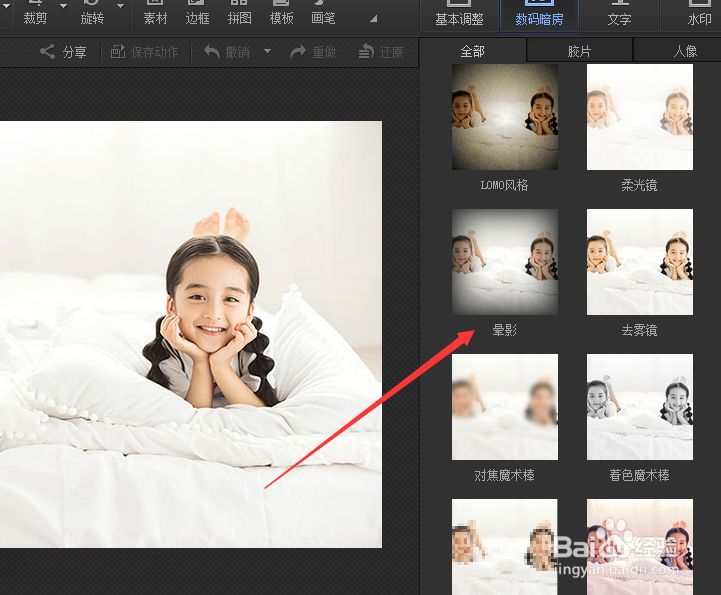The width and height of the screenshot is (721, 595).
Task: Switch to the 基本调整 tab
Action: tap(459, 15)
